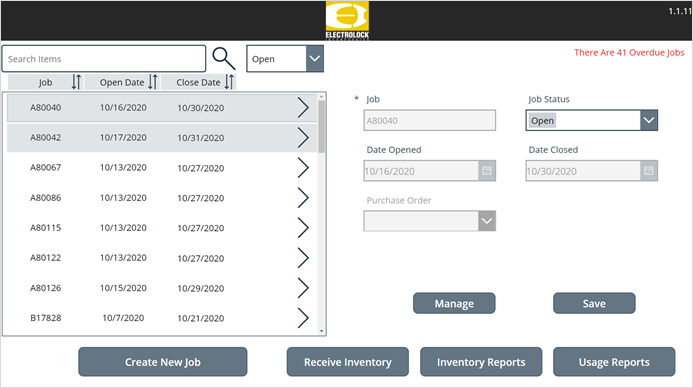Expand the Purchase Order dropdown
Image resolution: width=693 pixels, height=388 pixels.
(x=487, y=221)
